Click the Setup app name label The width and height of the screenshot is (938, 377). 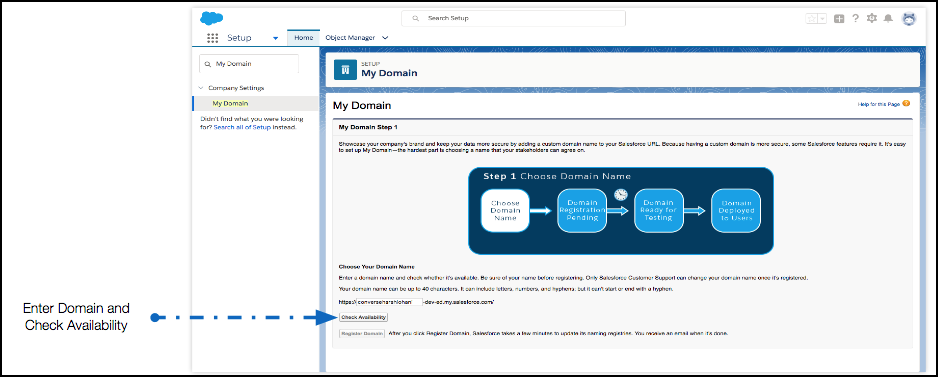239,38
